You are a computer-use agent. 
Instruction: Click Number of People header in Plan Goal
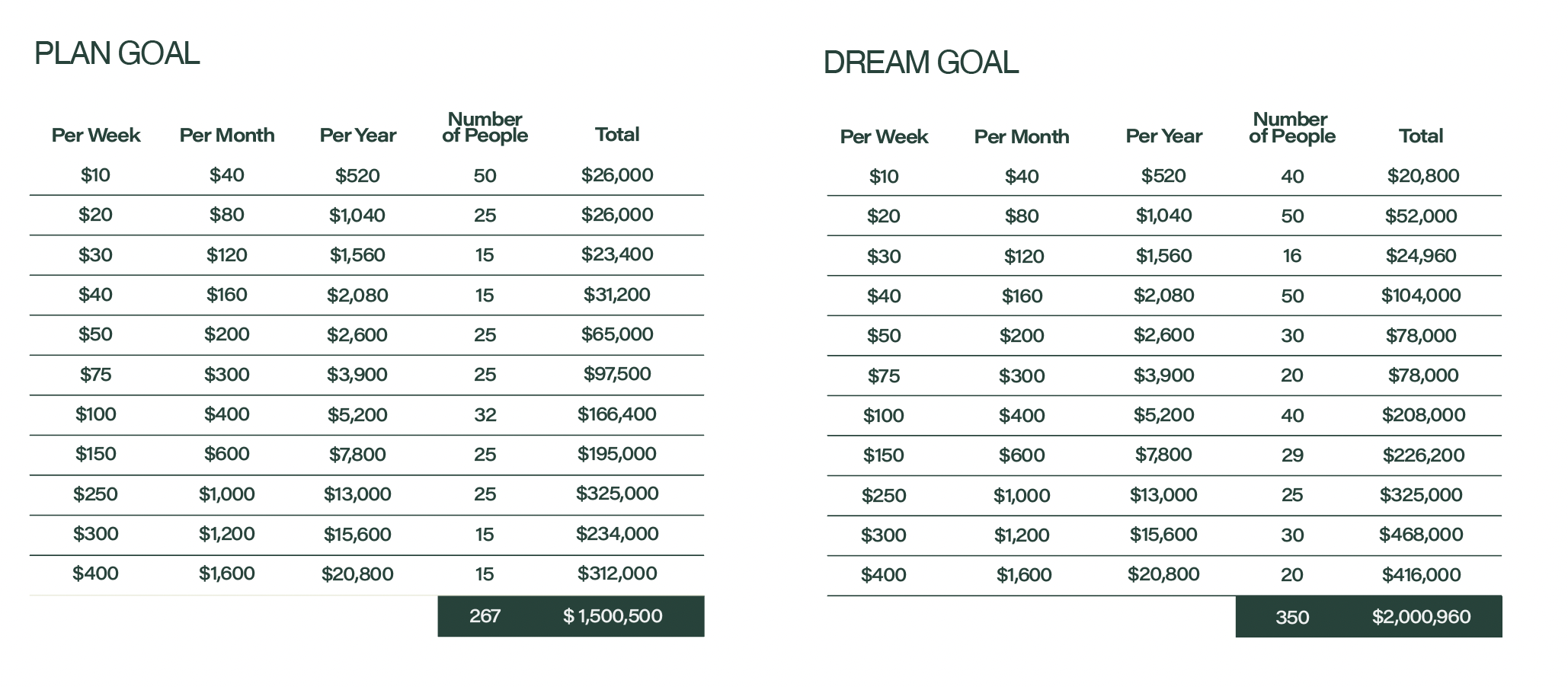click(x=485, y=127)
